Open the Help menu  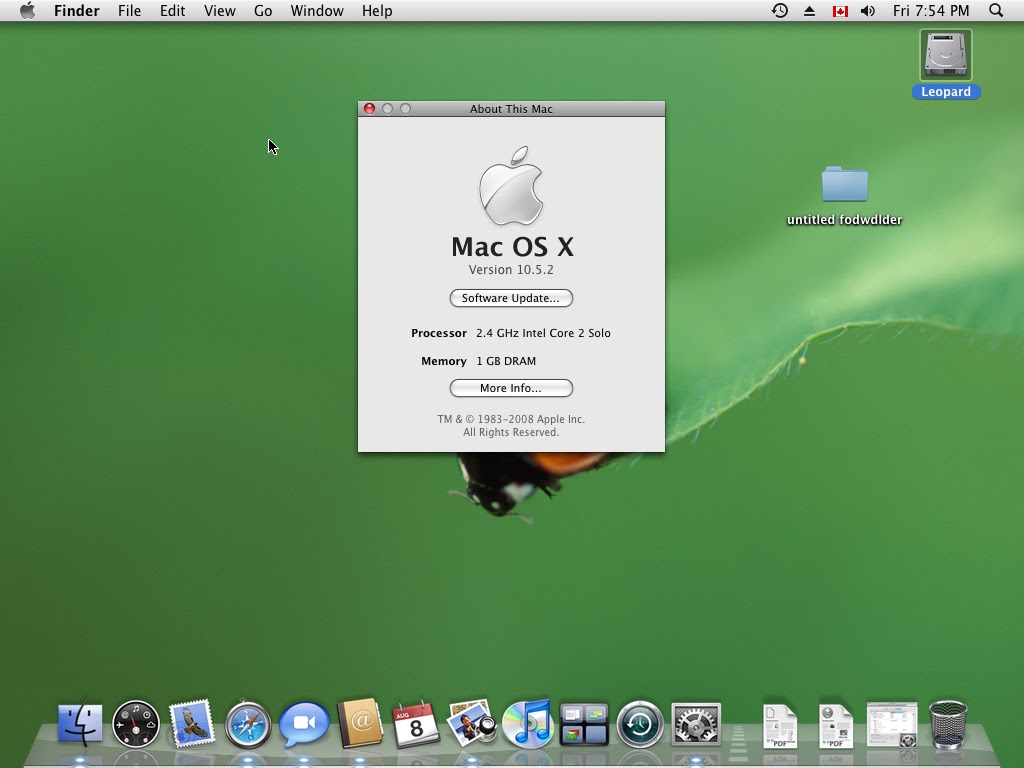[377, 10]
